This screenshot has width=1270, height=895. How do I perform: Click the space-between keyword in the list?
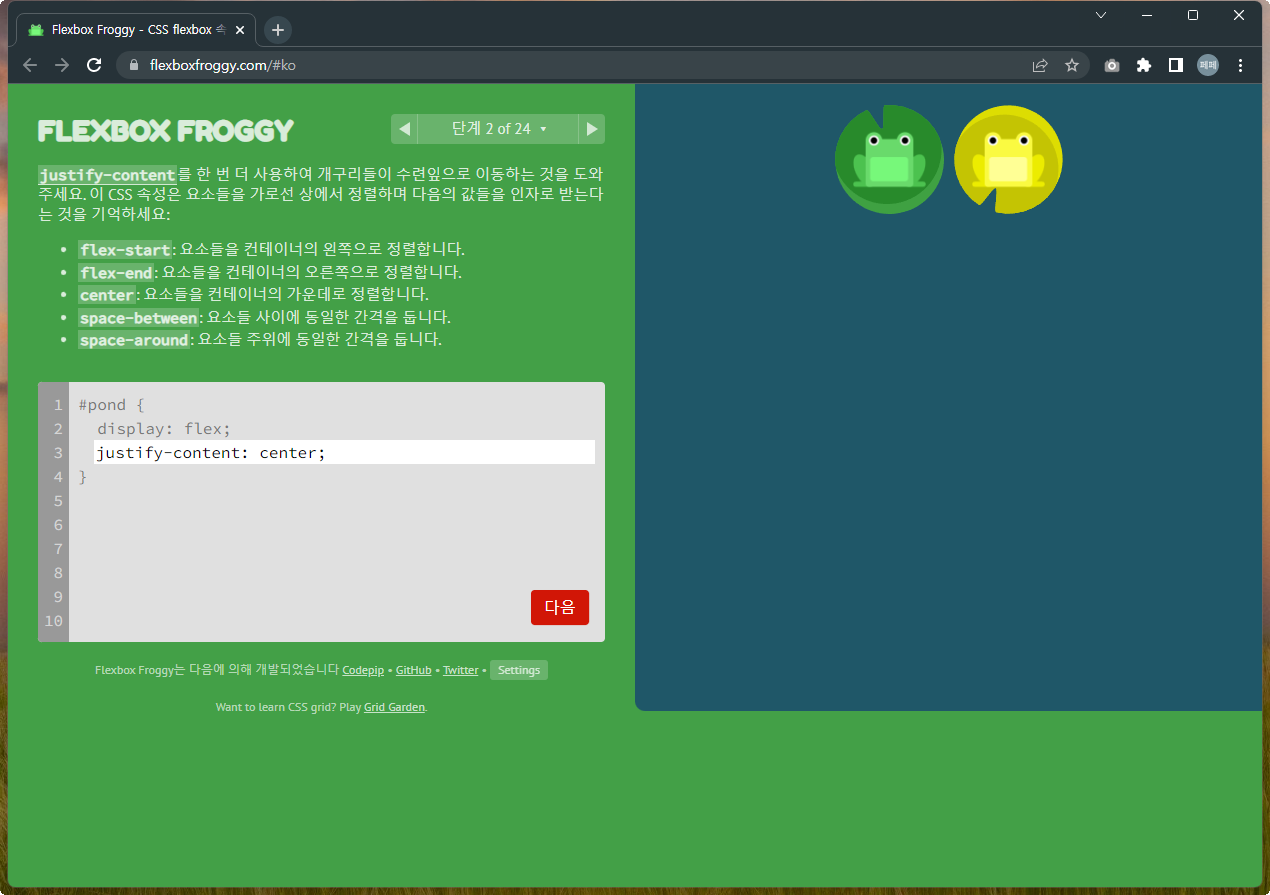click(139, 318)
